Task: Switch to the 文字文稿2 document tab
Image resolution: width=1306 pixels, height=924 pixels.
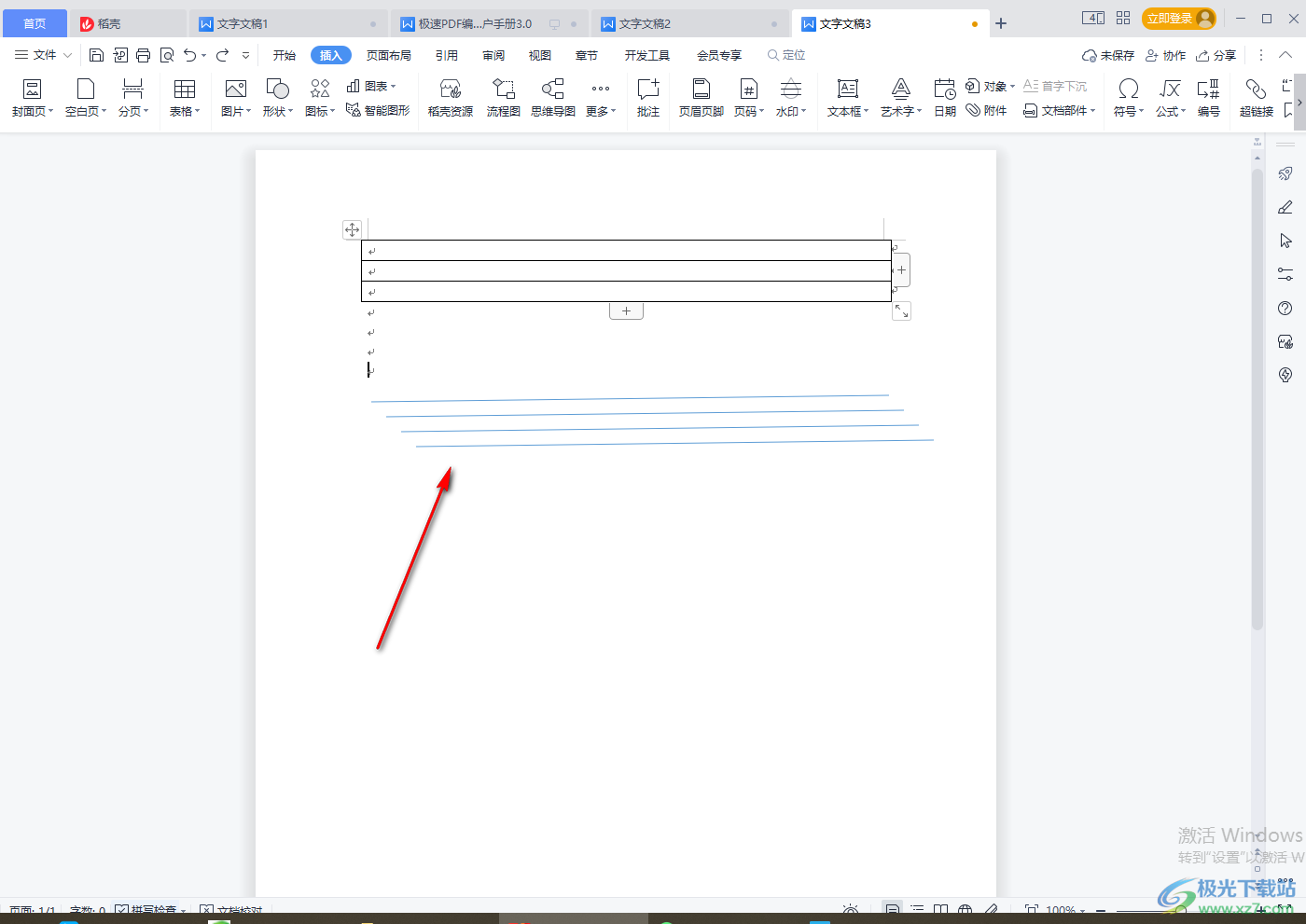Action: pos(689,23)
